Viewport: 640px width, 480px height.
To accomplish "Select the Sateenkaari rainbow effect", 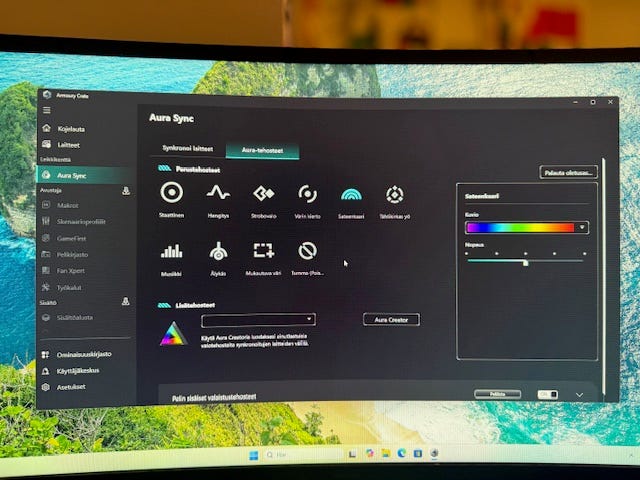I will [x=351, y=202].
